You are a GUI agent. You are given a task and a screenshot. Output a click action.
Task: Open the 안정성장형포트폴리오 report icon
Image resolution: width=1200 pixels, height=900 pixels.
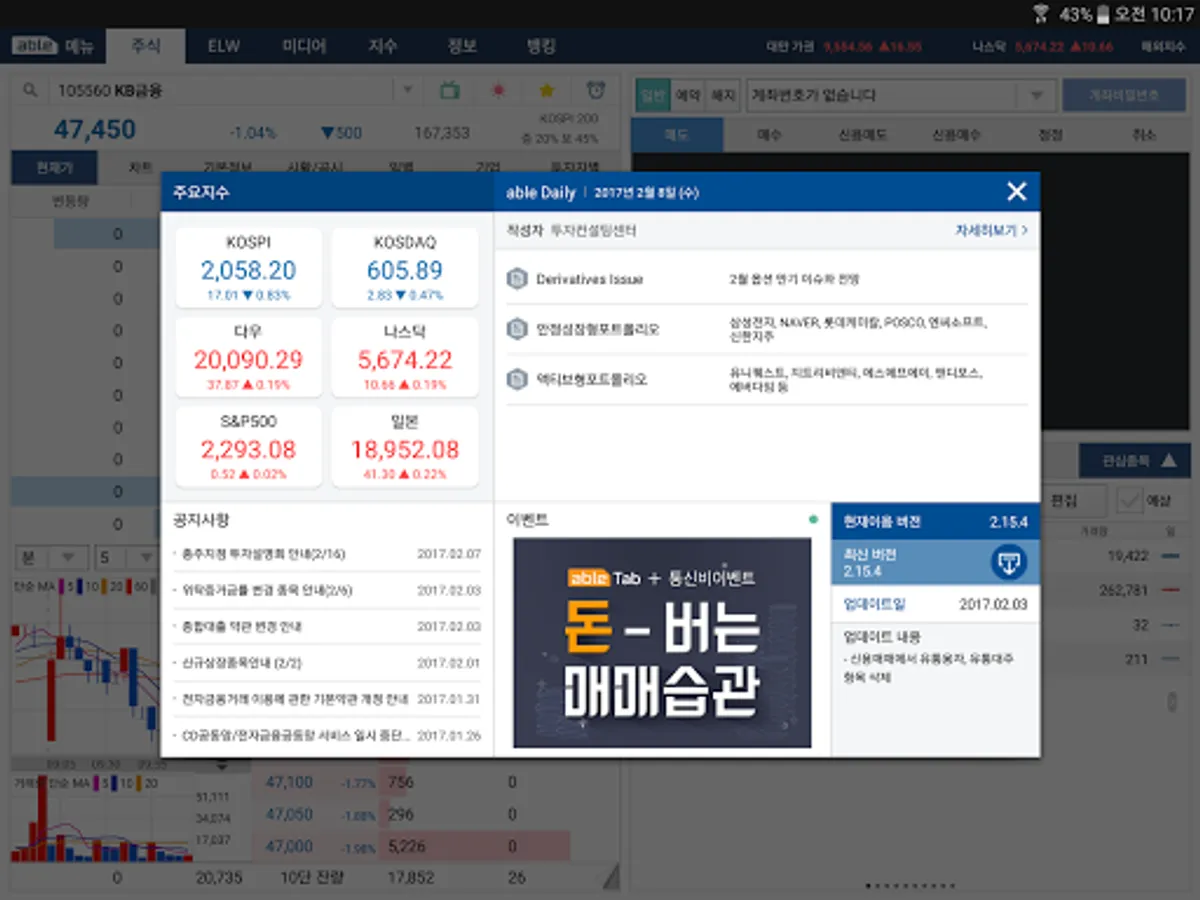[x=517, y=329]
